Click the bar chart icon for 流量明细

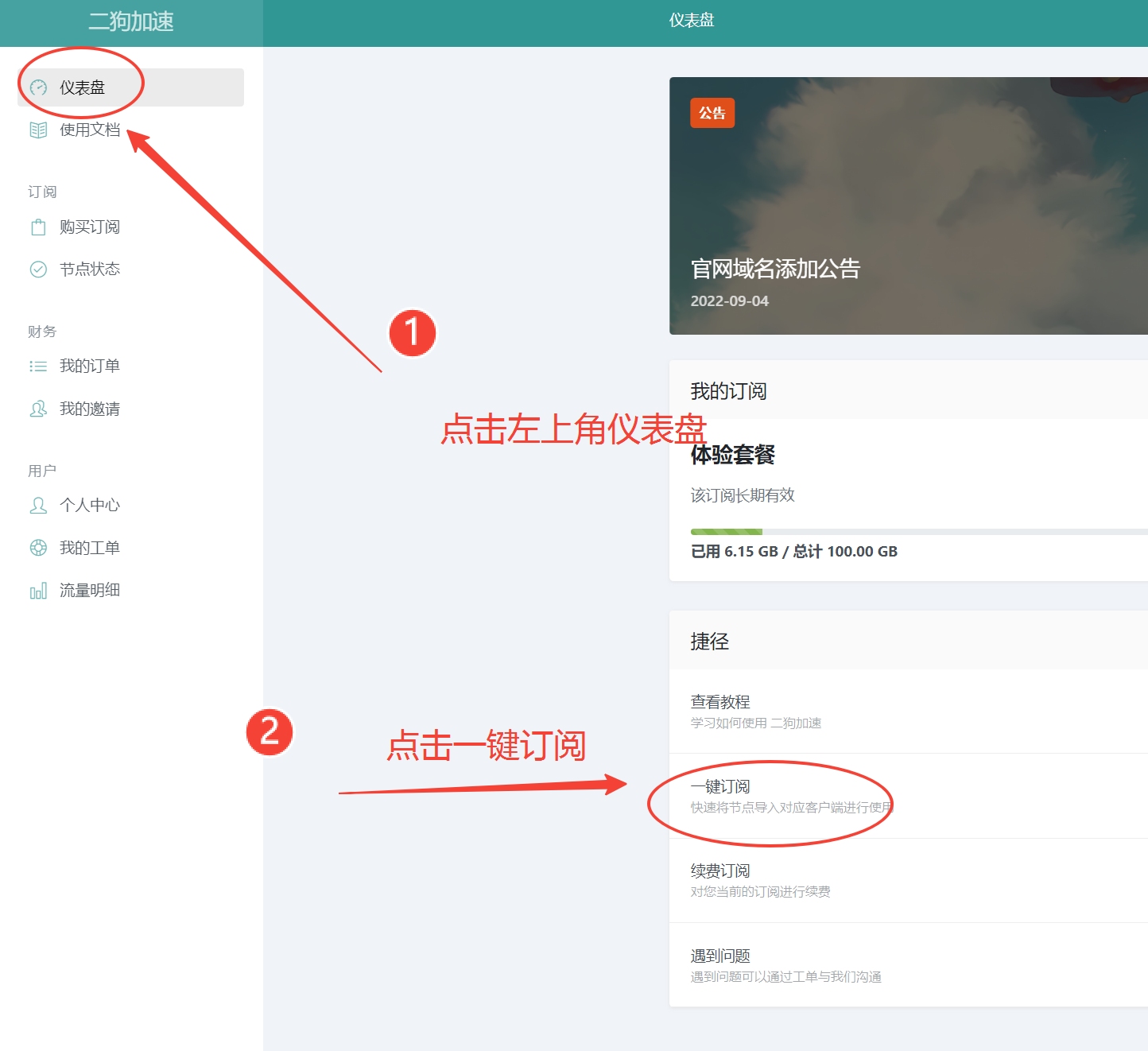point(38,591)
